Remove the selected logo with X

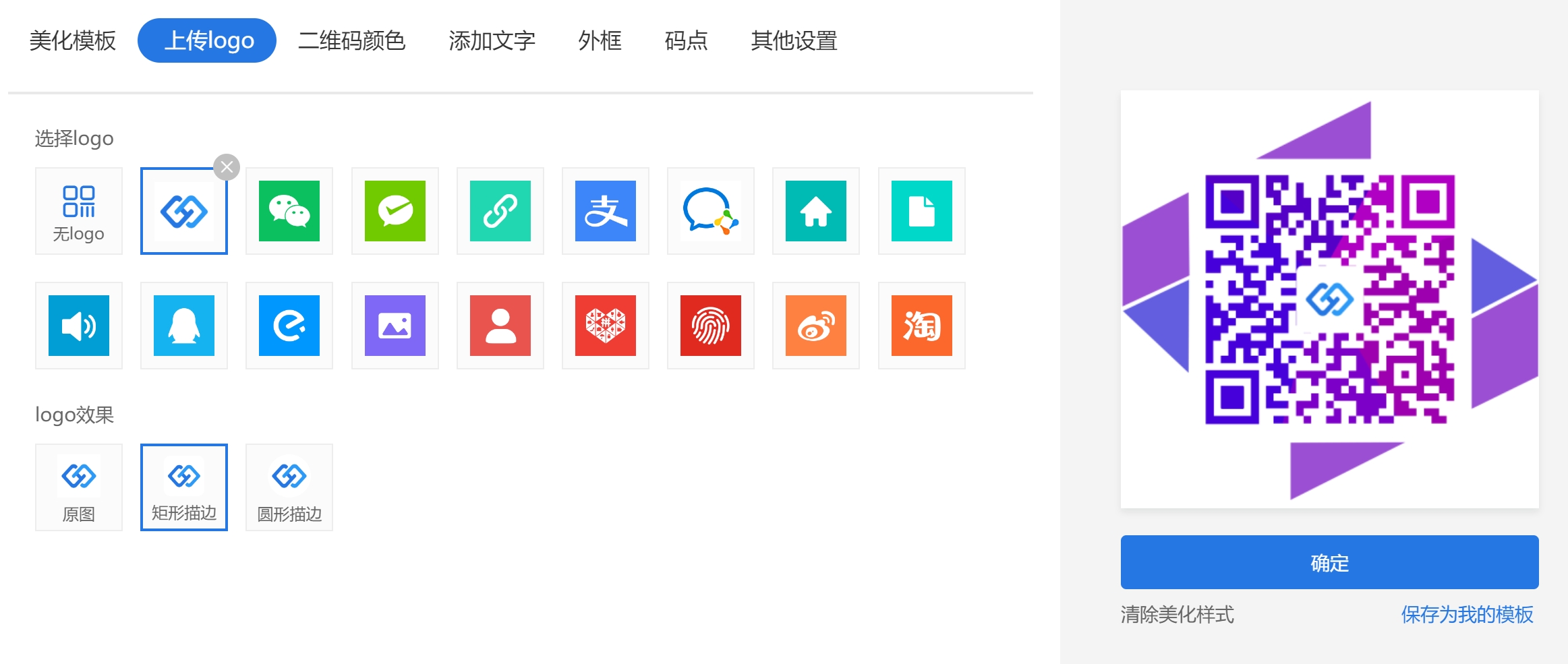pyautogui.click(x=227, y=167)
